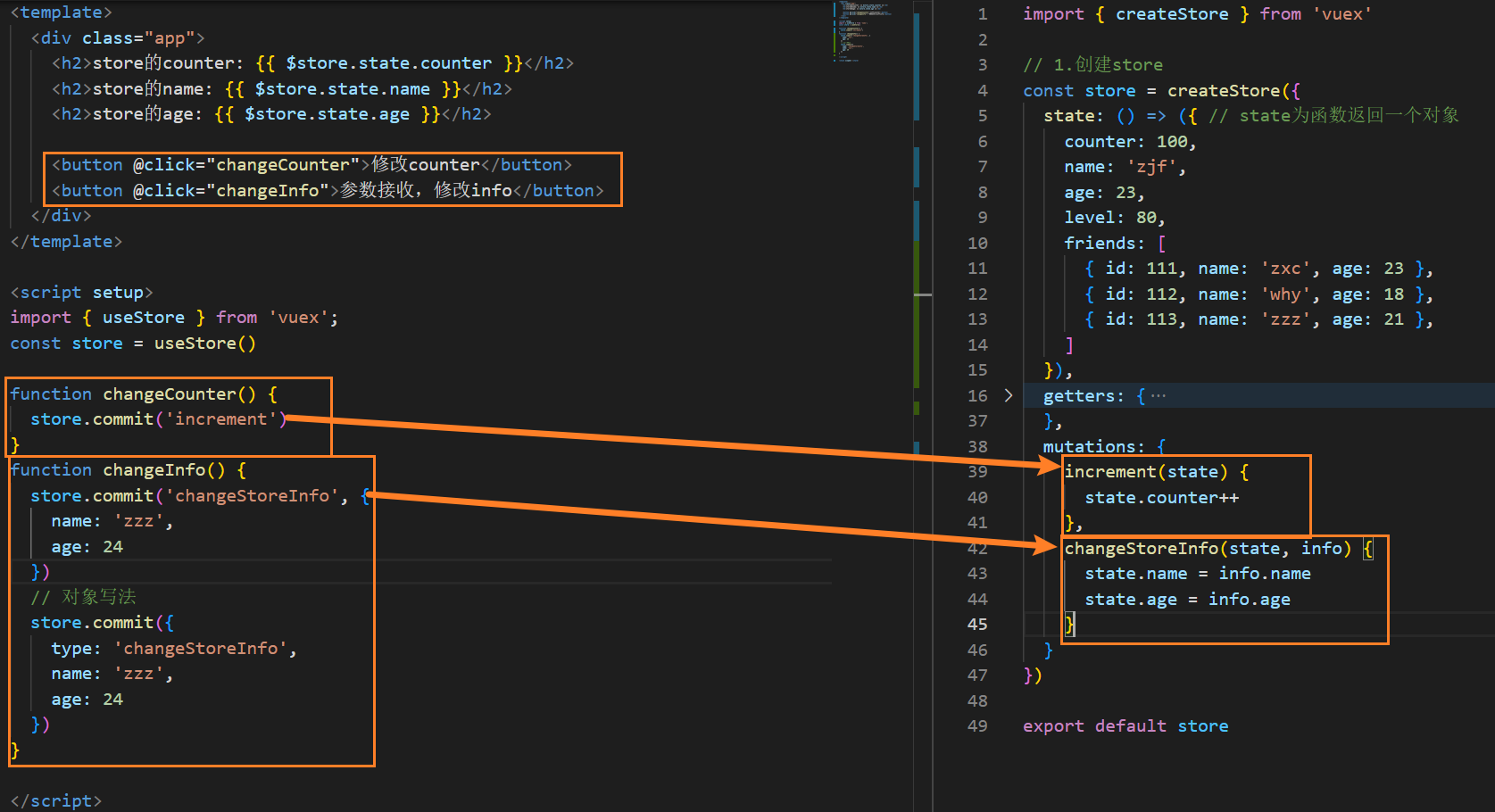Click line number 16 in gutter

point(977,395)
